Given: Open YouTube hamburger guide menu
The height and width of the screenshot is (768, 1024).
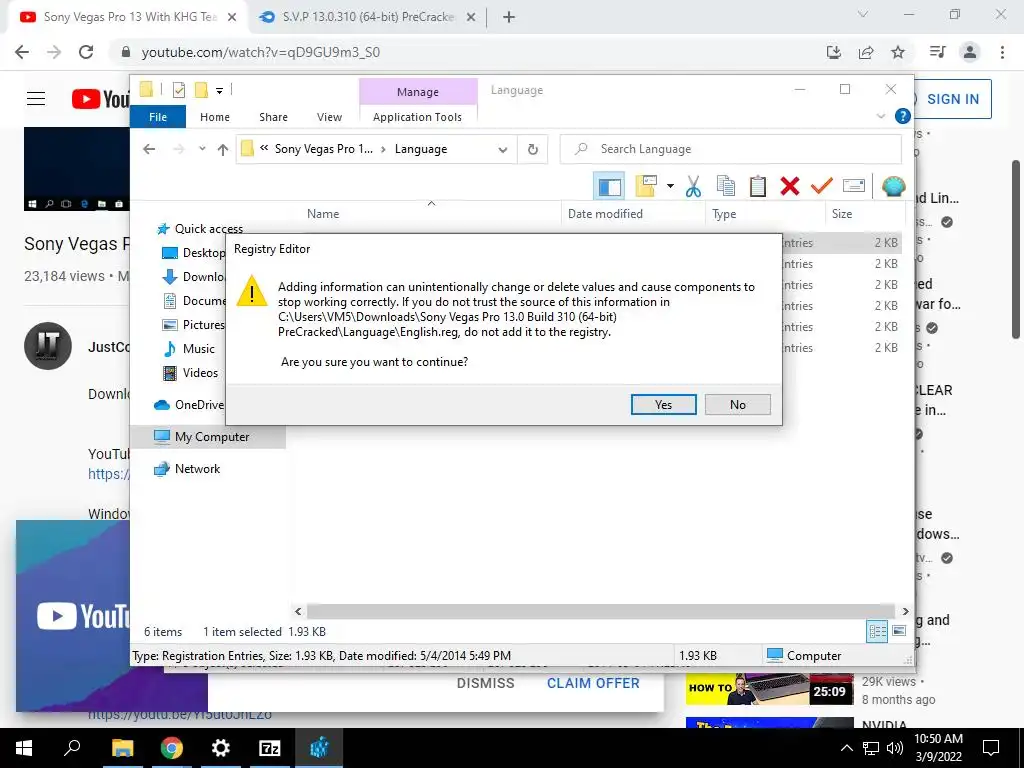Looking at the screenshot, I should pyautogui.click(x=36, y=99).
